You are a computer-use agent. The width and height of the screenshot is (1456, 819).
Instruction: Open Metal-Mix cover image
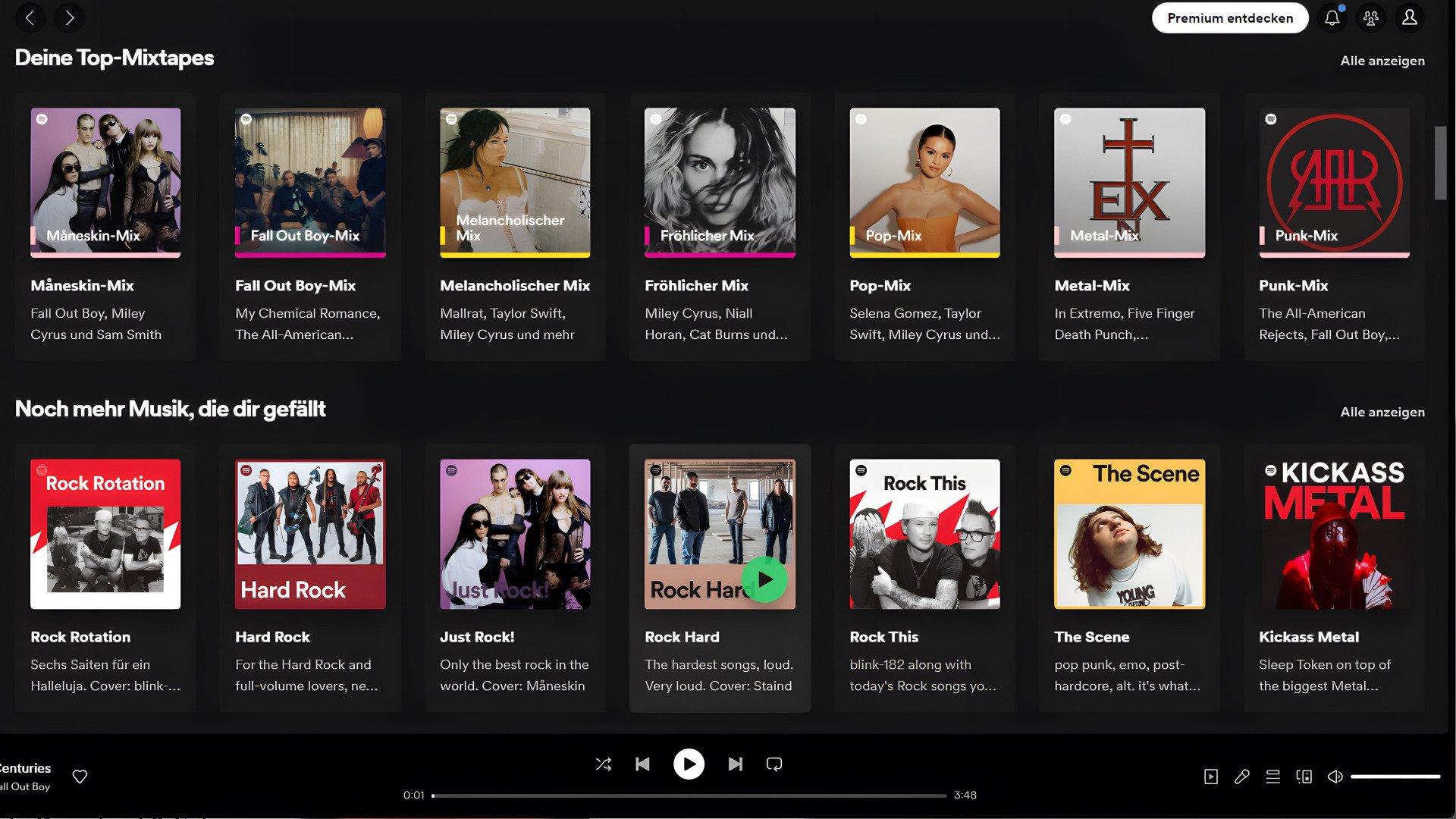[1129, 183]
